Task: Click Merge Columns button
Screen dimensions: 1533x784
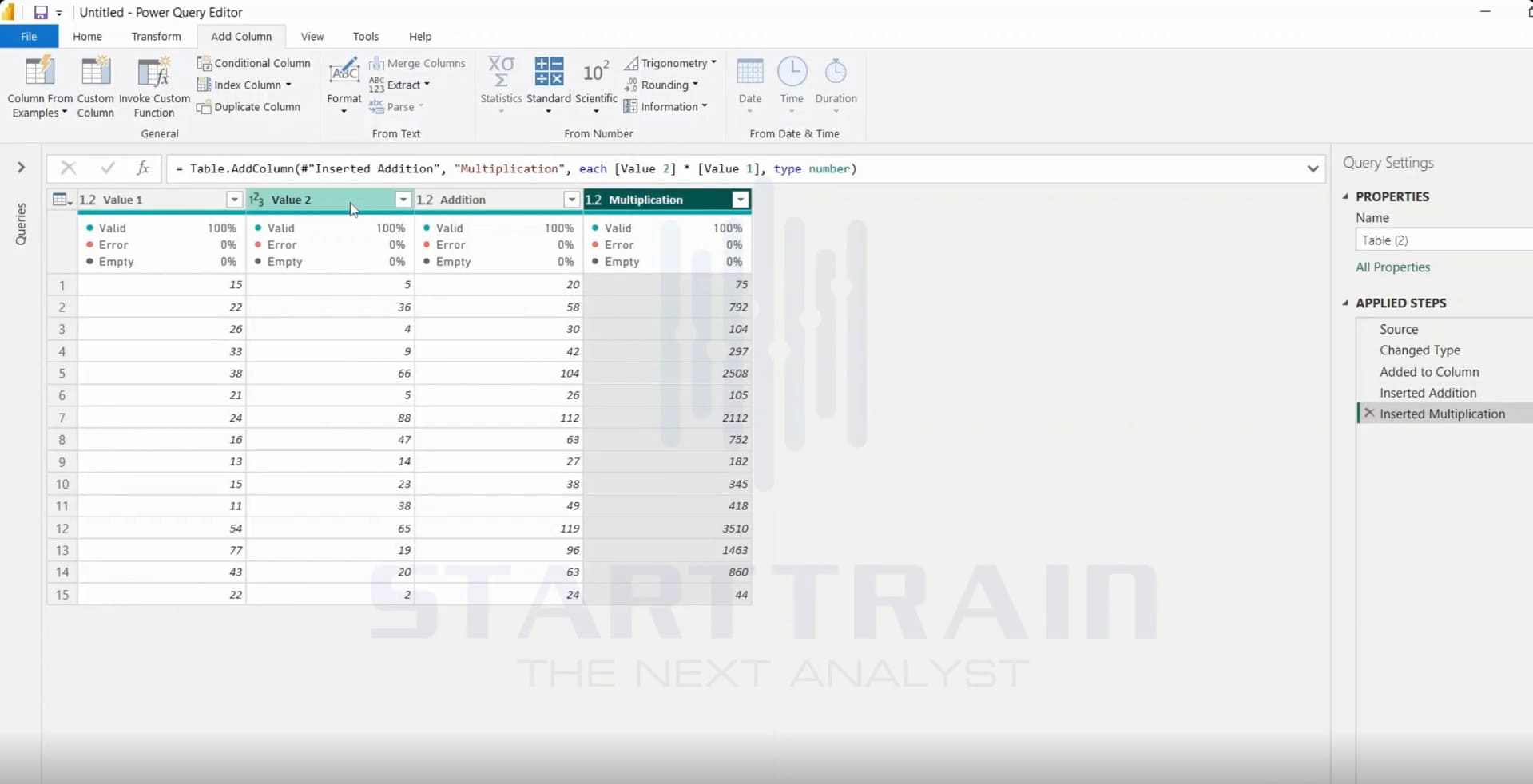Action: pos(417,63)
